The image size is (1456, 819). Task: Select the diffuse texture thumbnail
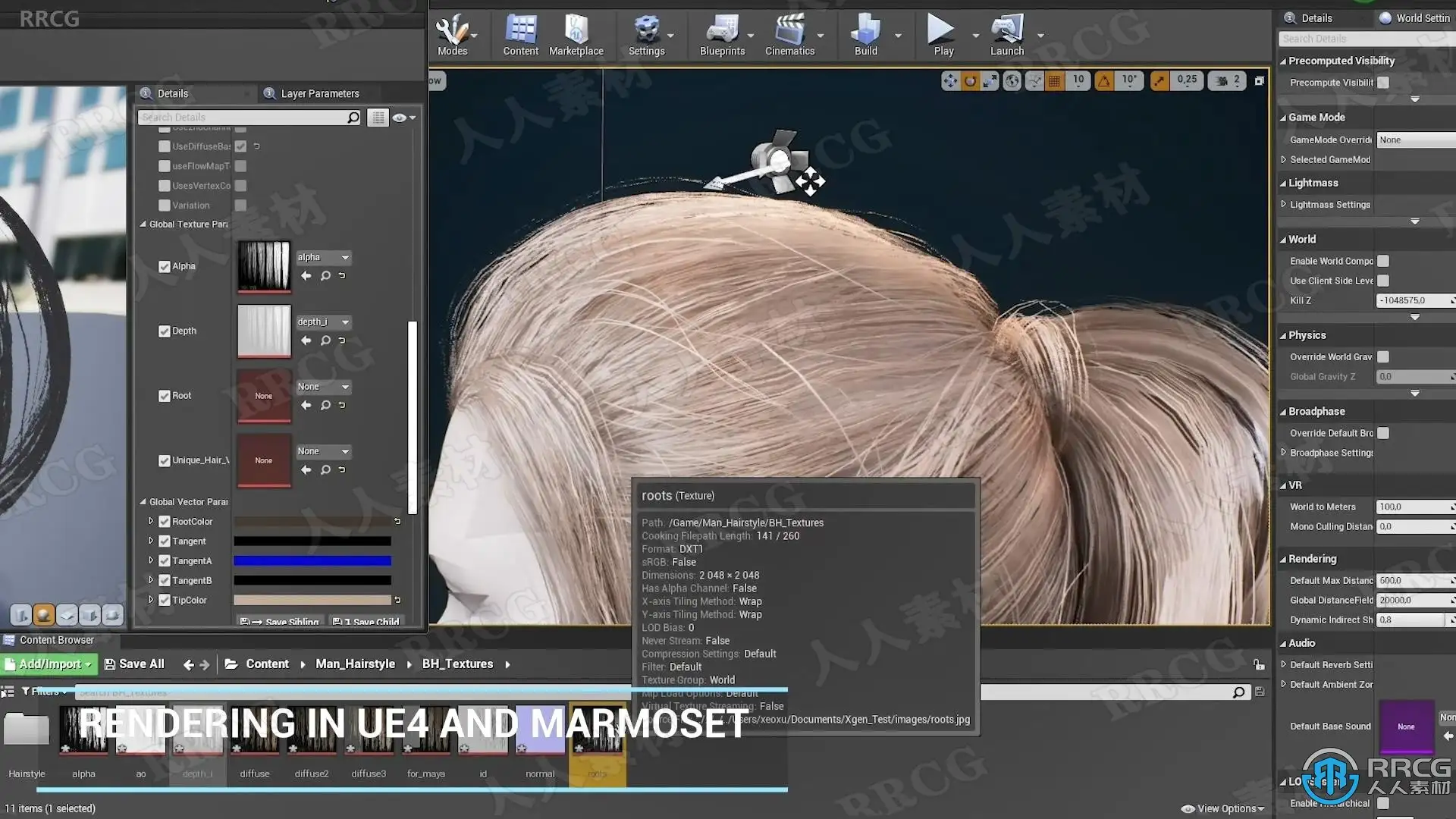tap(255, 731)
